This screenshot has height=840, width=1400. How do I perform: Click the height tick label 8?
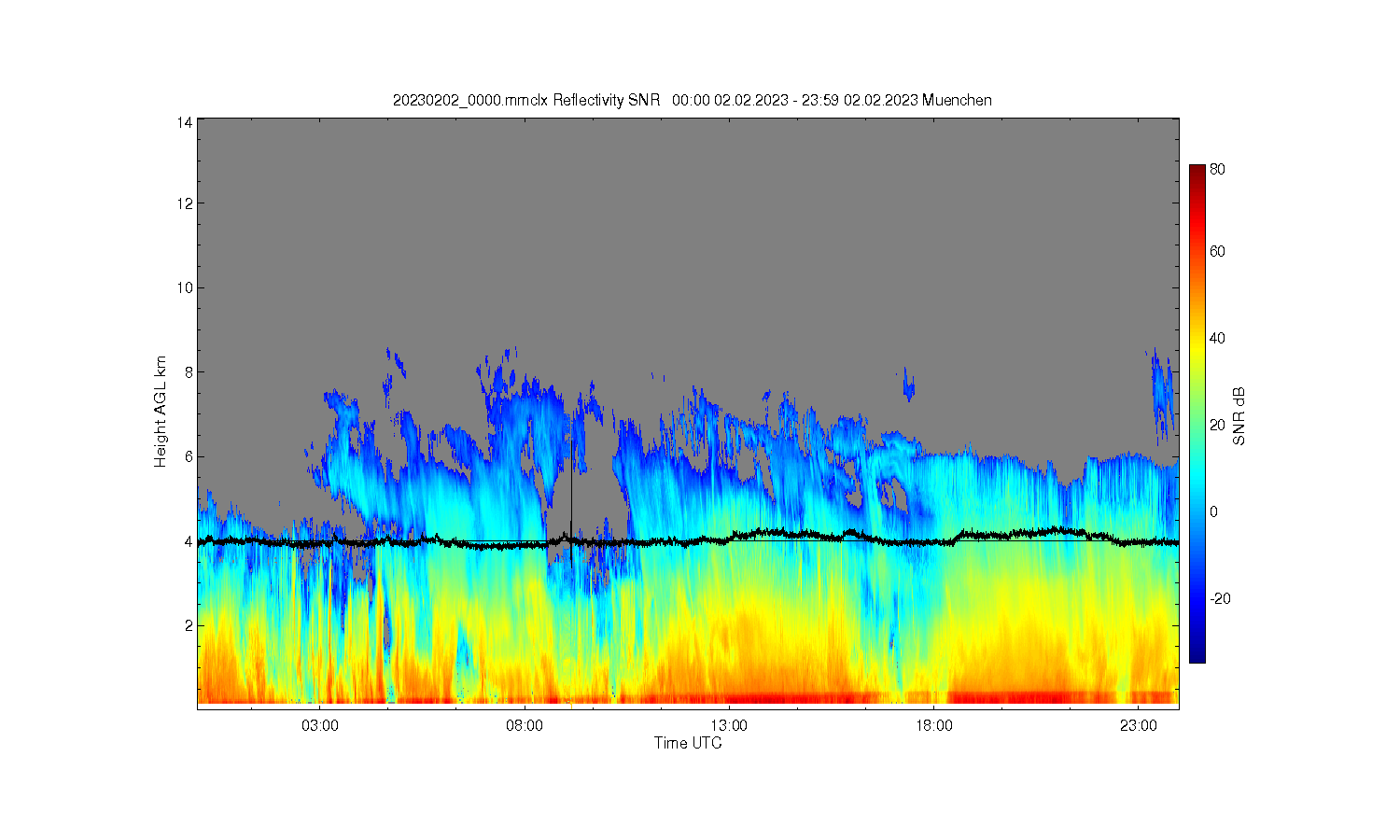tap(189, 371)
